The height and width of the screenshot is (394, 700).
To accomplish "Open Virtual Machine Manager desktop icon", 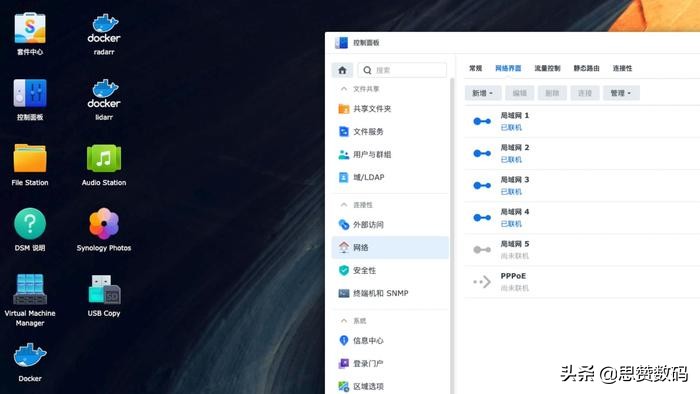I will [x=29, y=300].
